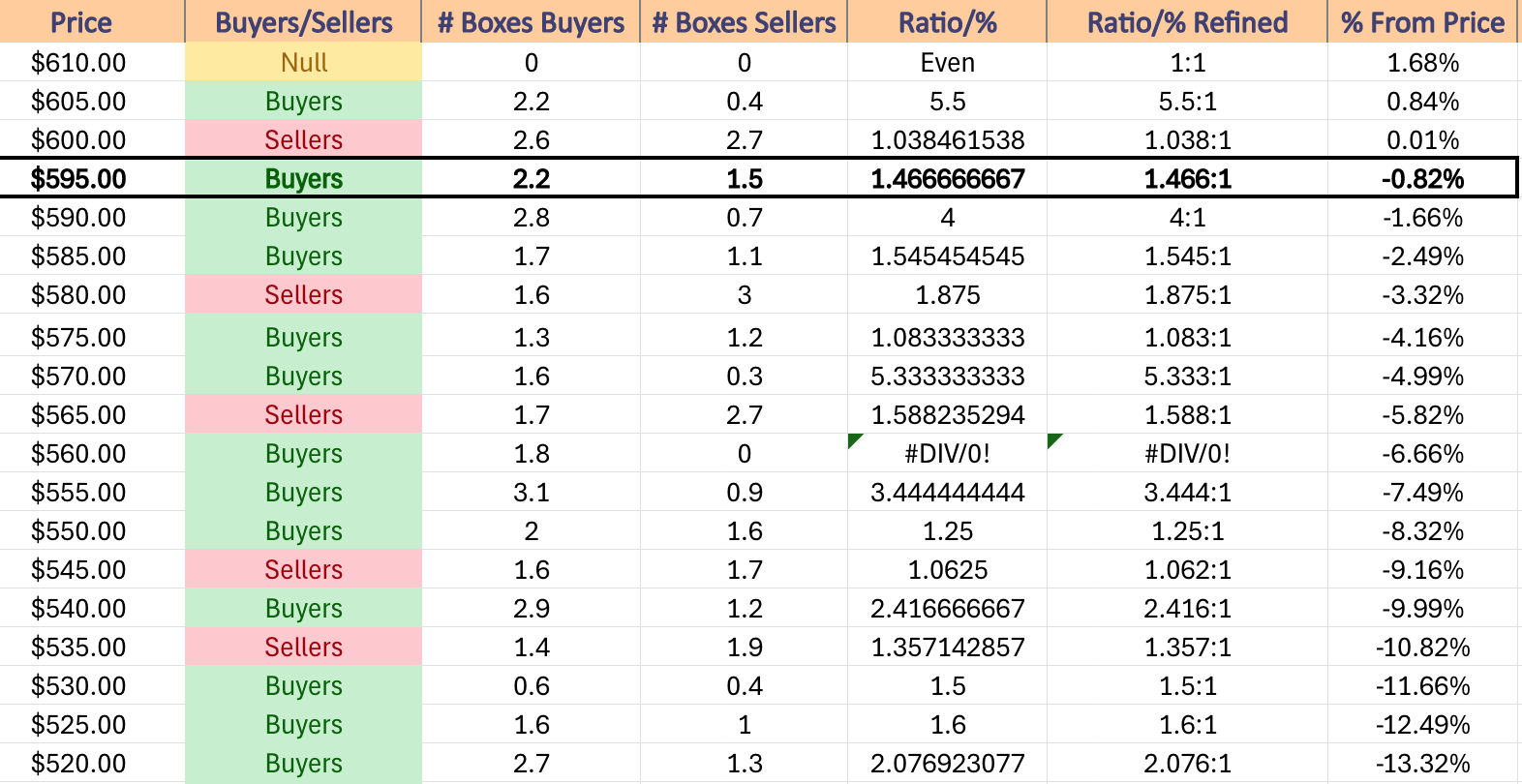Select the 1.038461538 ratio cell

[x=947, y=140]
